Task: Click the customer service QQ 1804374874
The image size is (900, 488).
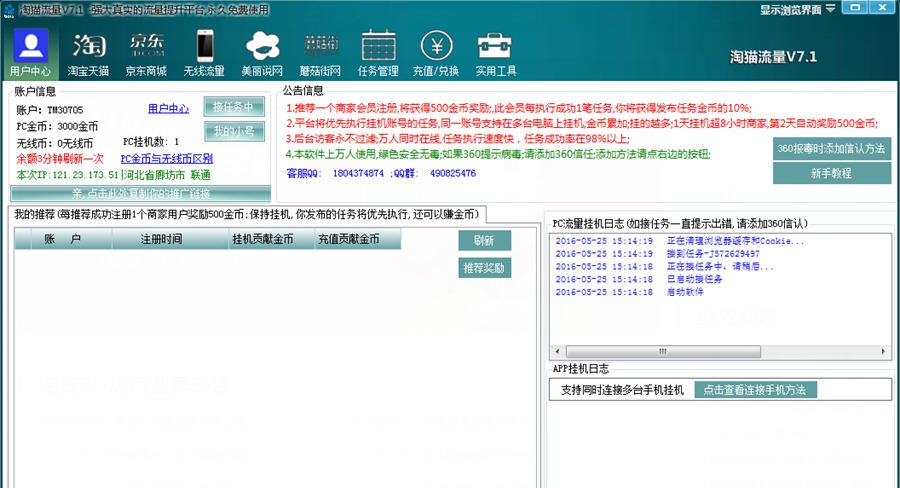Action: click(358, 173)
